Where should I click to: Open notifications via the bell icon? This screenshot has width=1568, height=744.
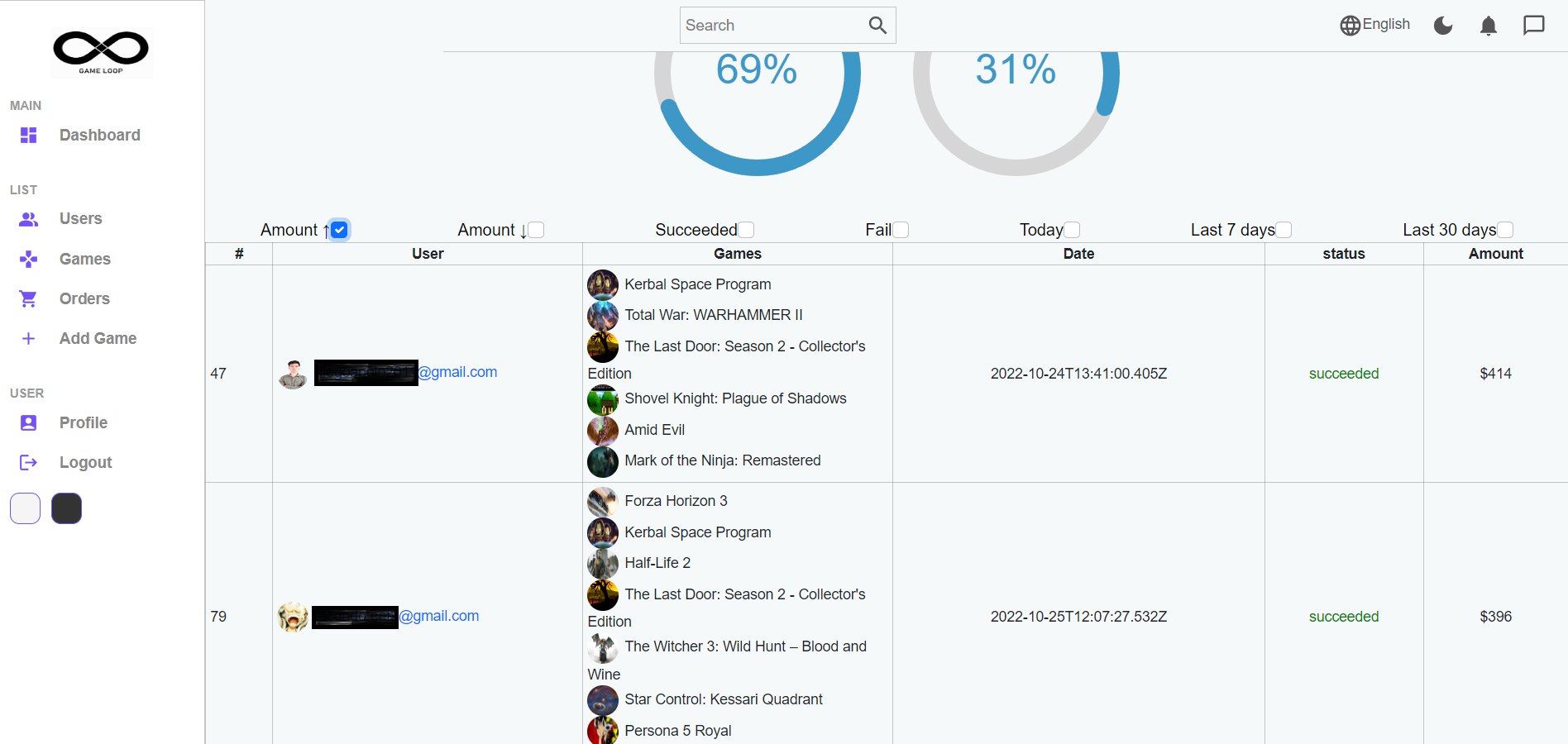coord(1488,25)
